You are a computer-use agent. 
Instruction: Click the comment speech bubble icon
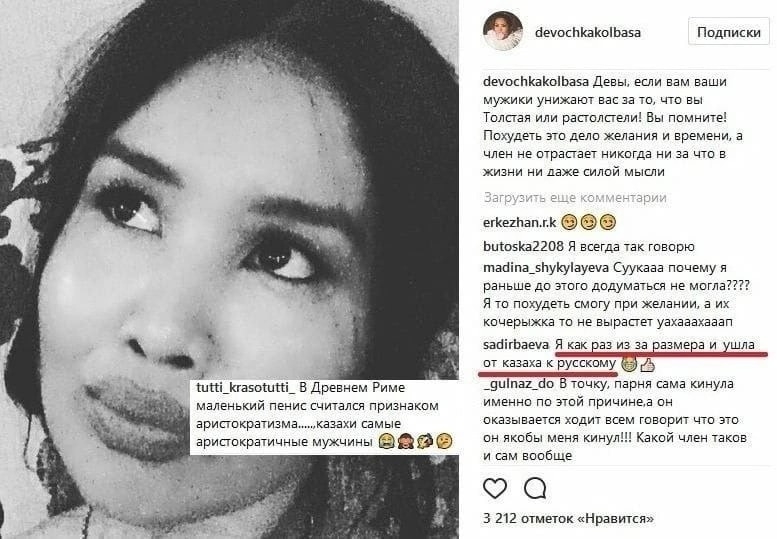tap(535, 488)
